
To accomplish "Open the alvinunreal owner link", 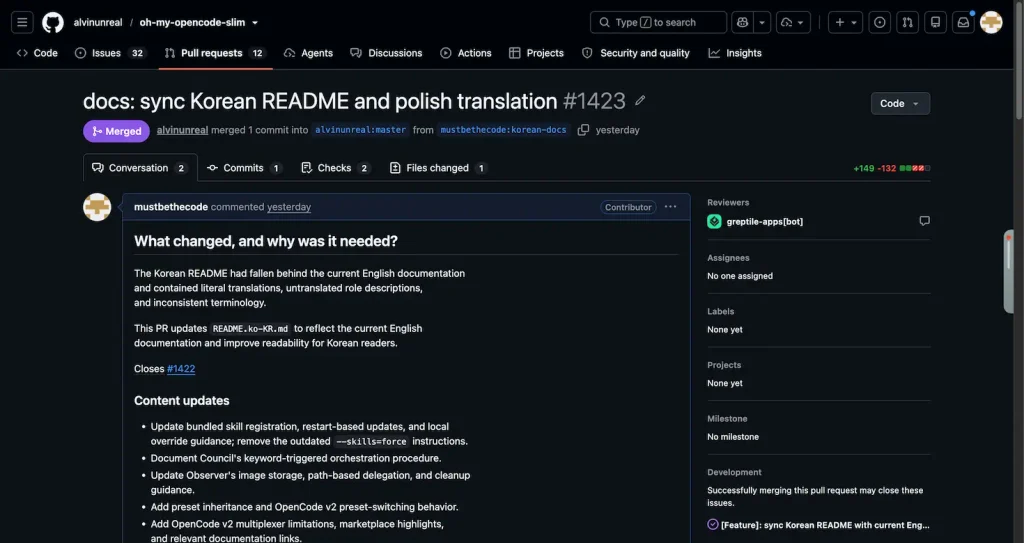I will coord(98,22).
